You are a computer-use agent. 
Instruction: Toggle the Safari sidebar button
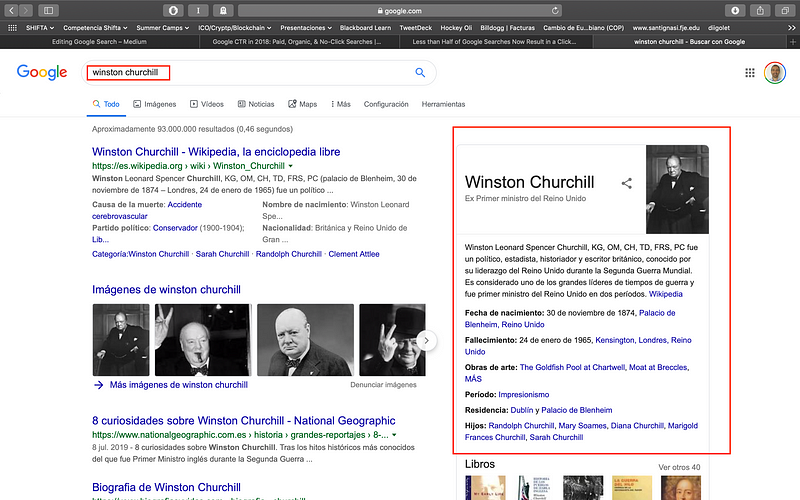pos(48,10)
